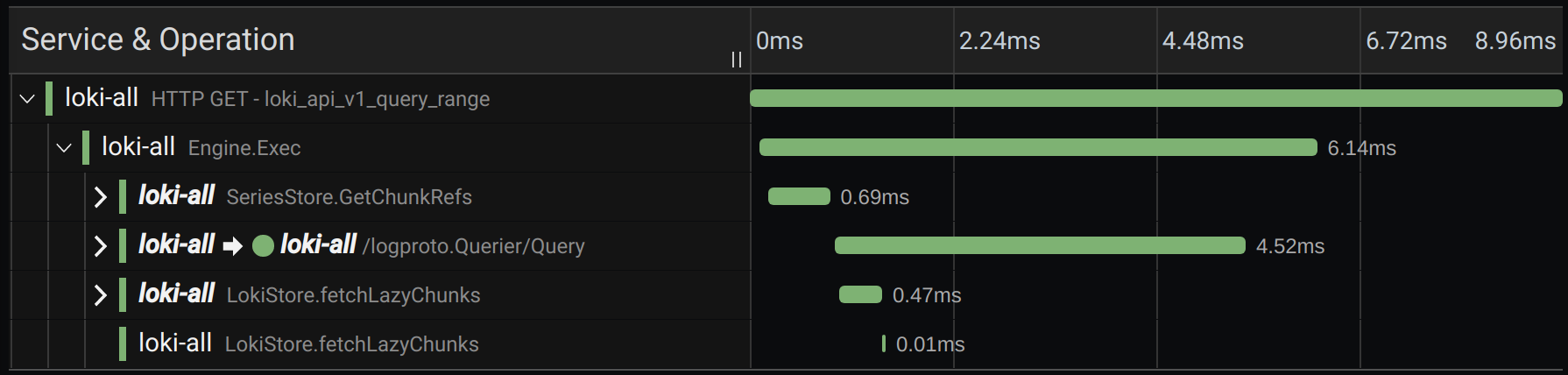
Task: Open the /logproto.Querier/Query operation details
Action: click(x=473, y=247)
